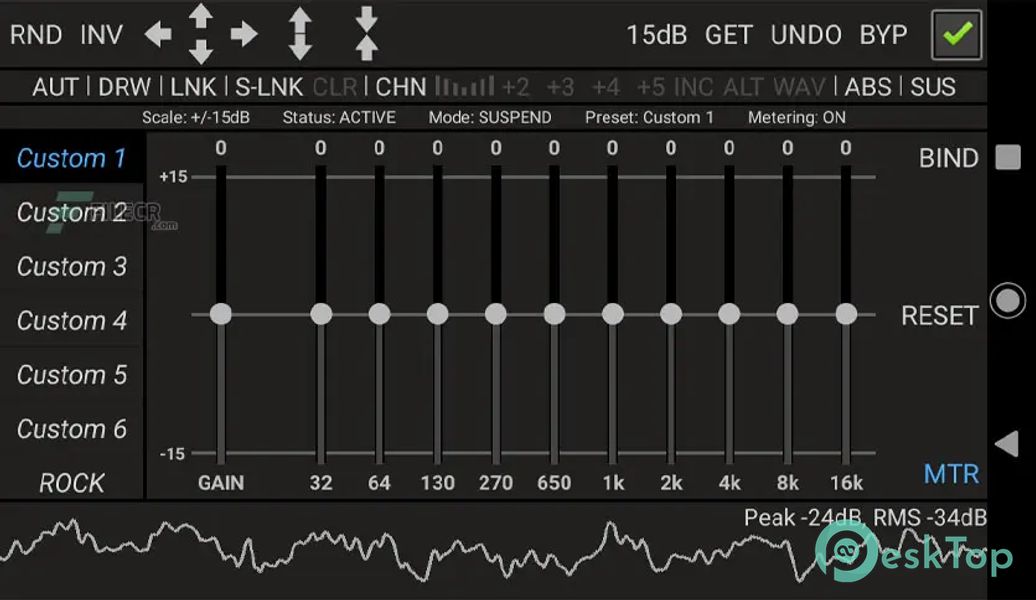The image size is (1036, 600).
Task: Select the Custom 3 preset
Action: coord(71,266)
